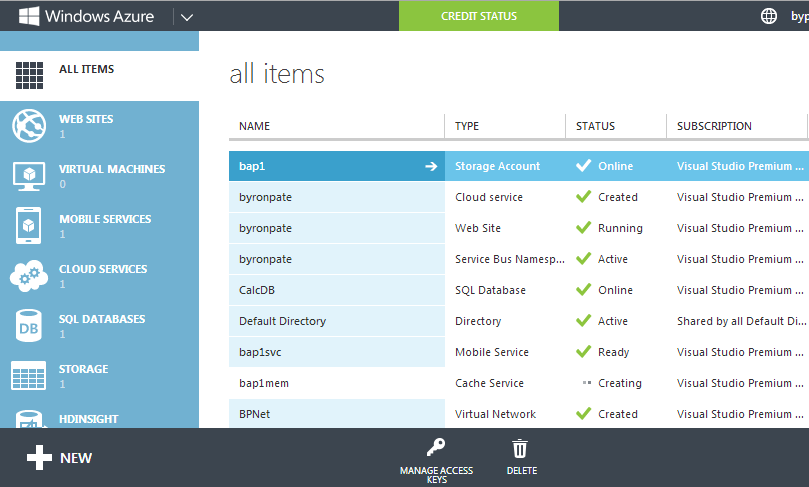Screen dimensions: 809x487
Task: Click the SQL Databases DB icon
Action: tap(29, 326)
